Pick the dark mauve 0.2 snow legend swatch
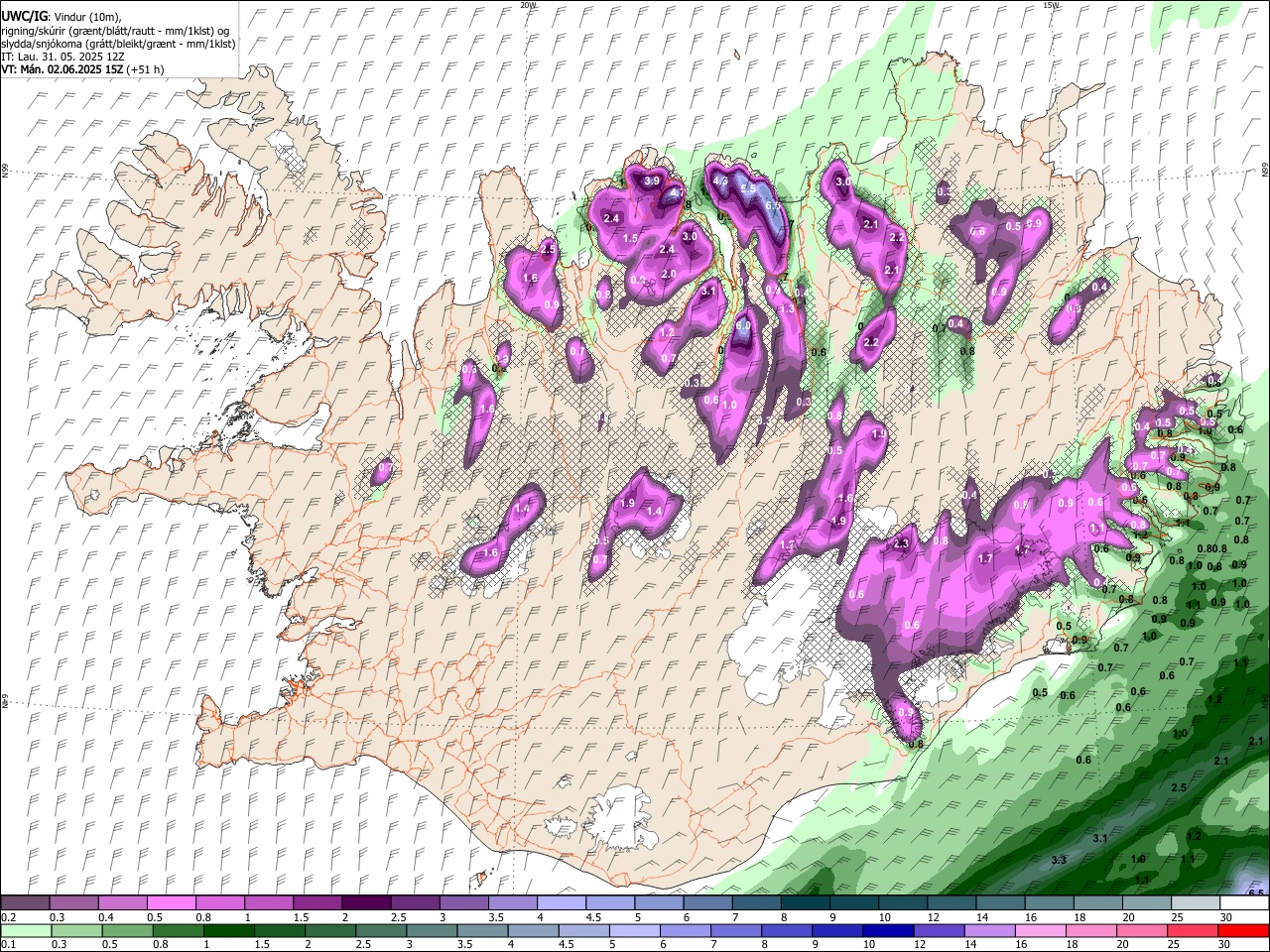Screen dimensions: 1270x952 (26, 902)
